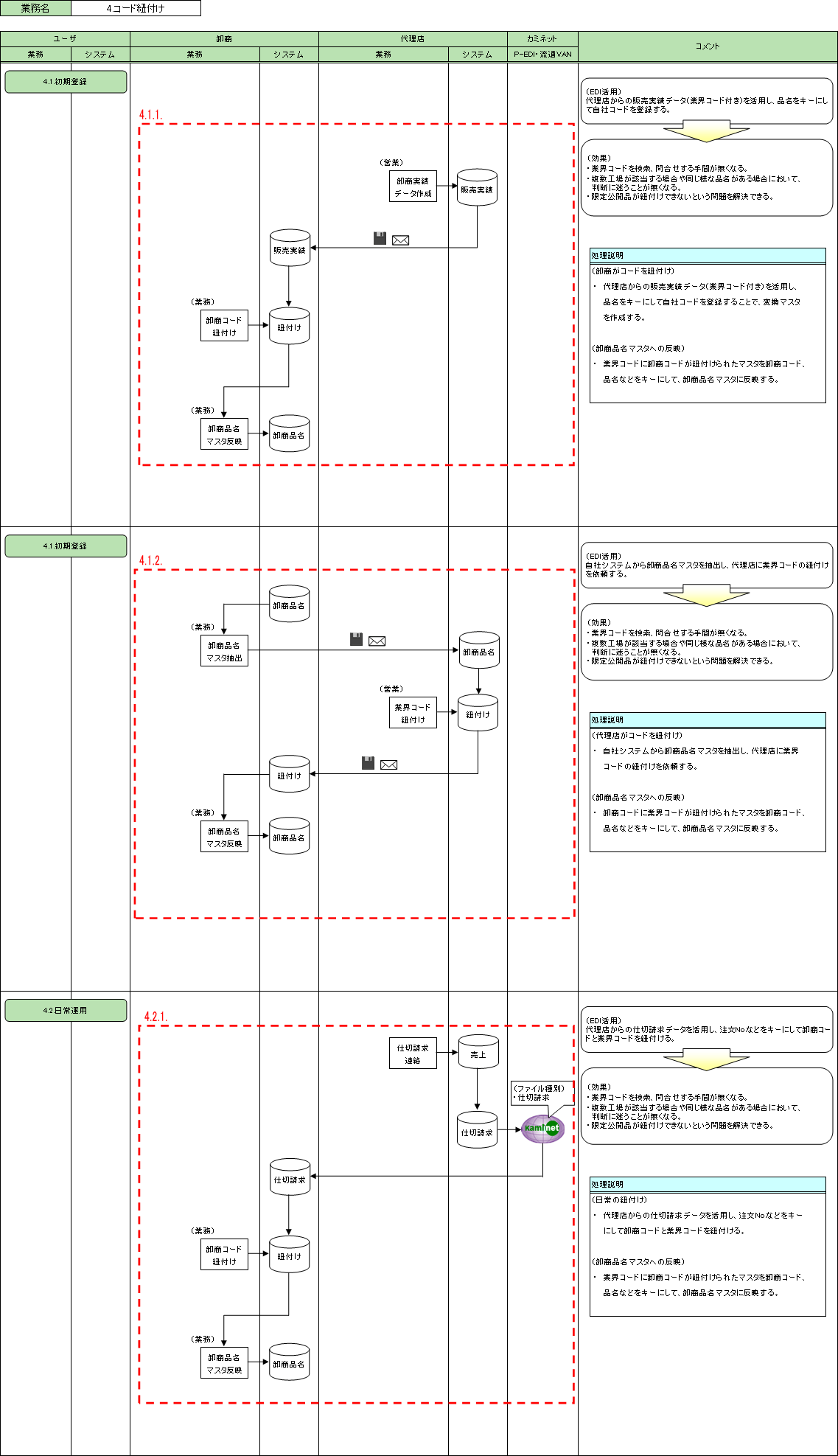Click the envelope icon in section 4.1.1
The width and height of the screenshot is (838, 1456).
coord(400,240)
